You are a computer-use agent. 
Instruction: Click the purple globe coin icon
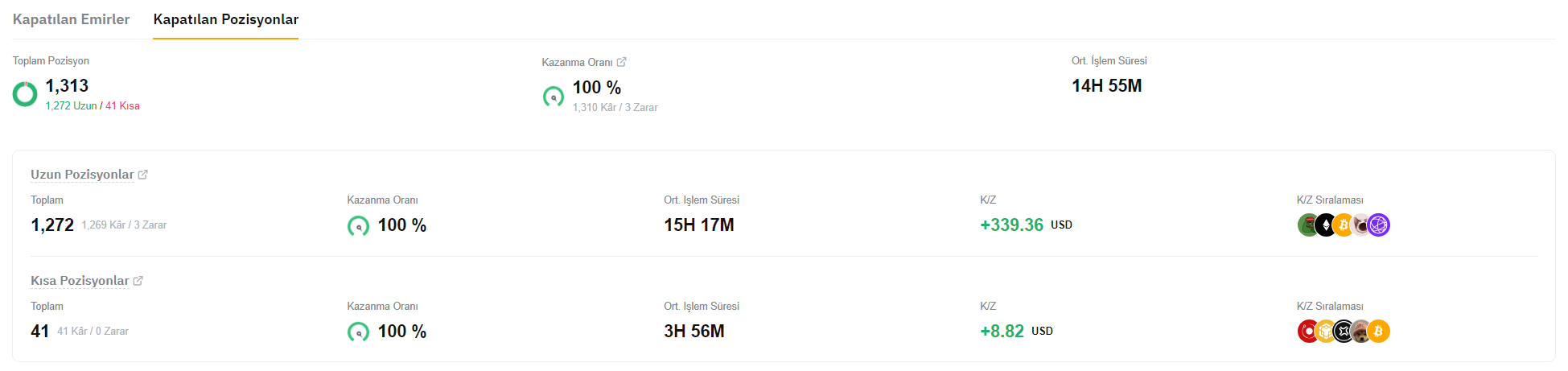[x=1379, y=225]
